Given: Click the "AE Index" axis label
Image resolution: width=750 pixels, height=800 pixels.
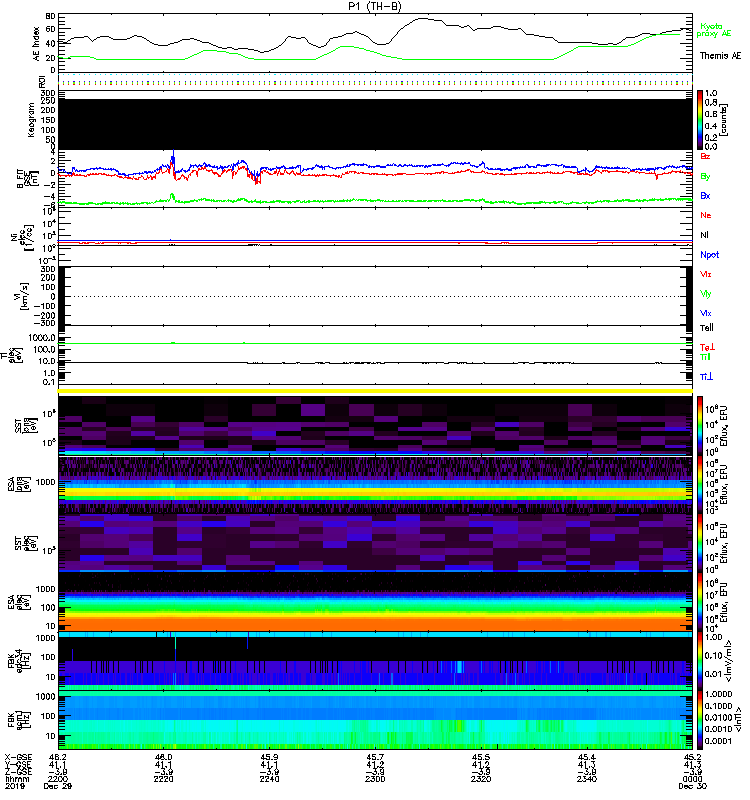Looking at the screenshot, I should tap(36, 43).
